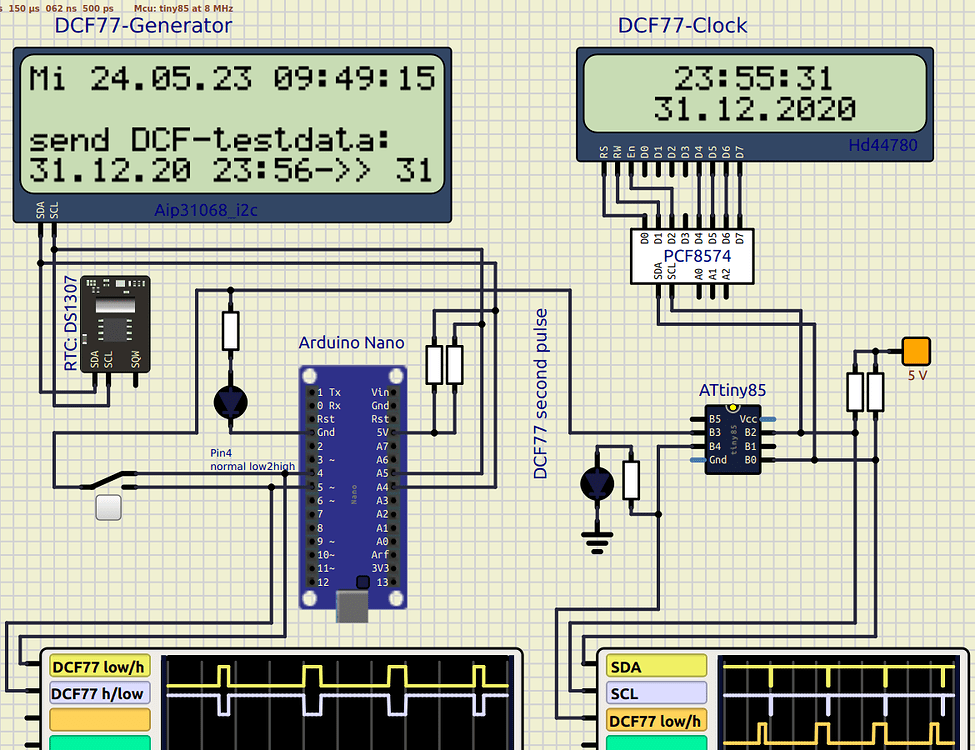
Task: Toggle the DCF77 low/h scope channel
Action: click(x=98, y=665)
